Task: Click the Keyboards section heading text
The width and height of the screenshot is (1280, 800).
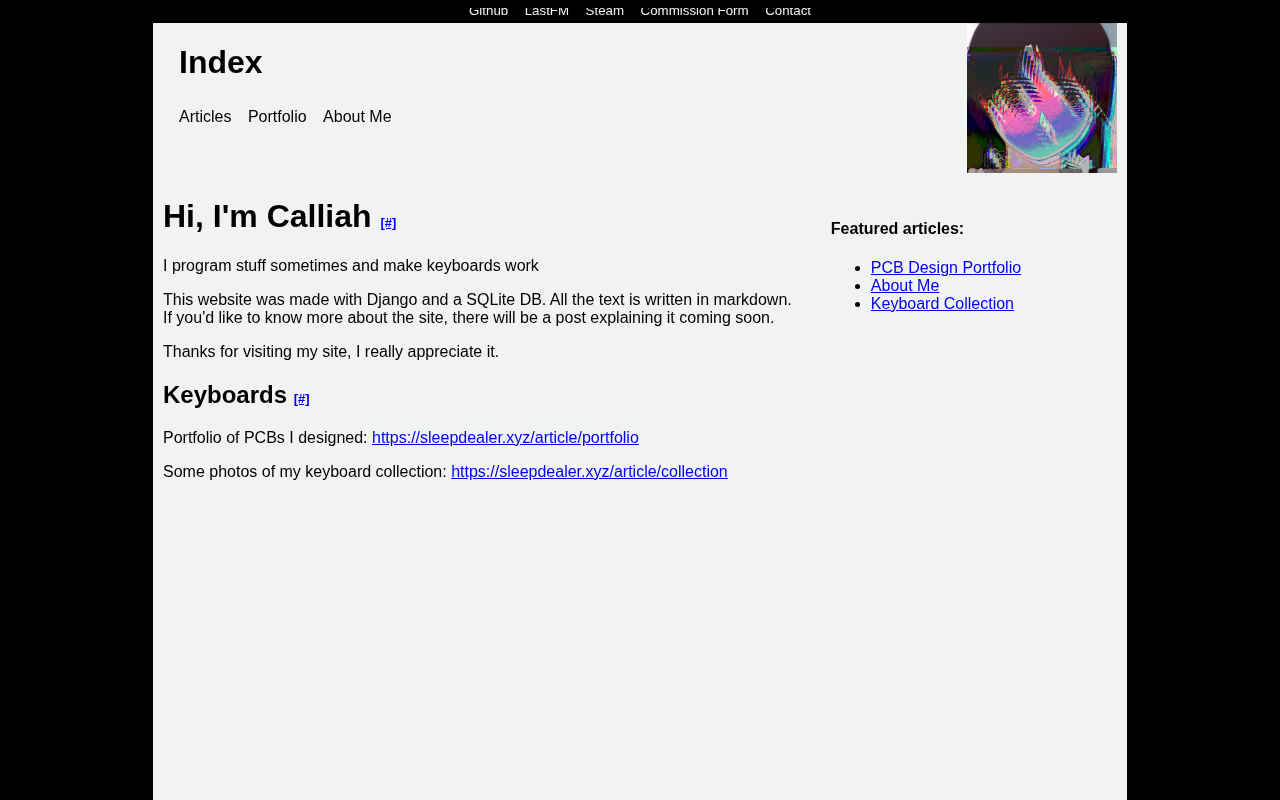Action: [225, 395]
